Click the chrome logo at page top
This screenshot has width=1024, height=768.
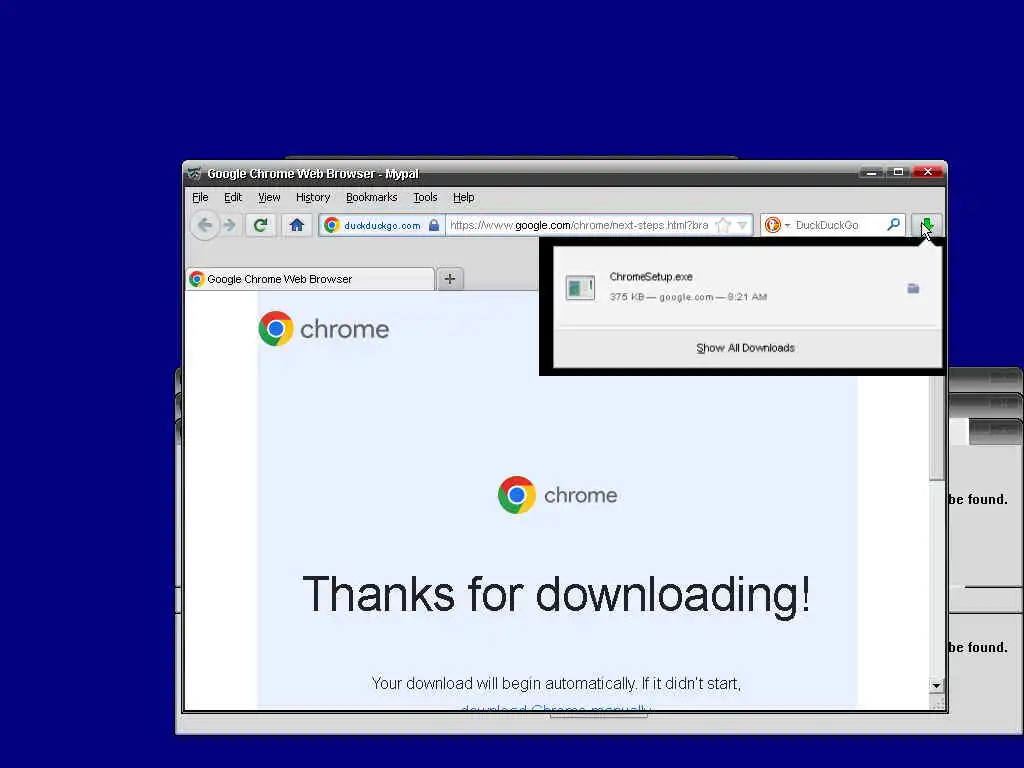pyautogui.click(x=323, y=328)
